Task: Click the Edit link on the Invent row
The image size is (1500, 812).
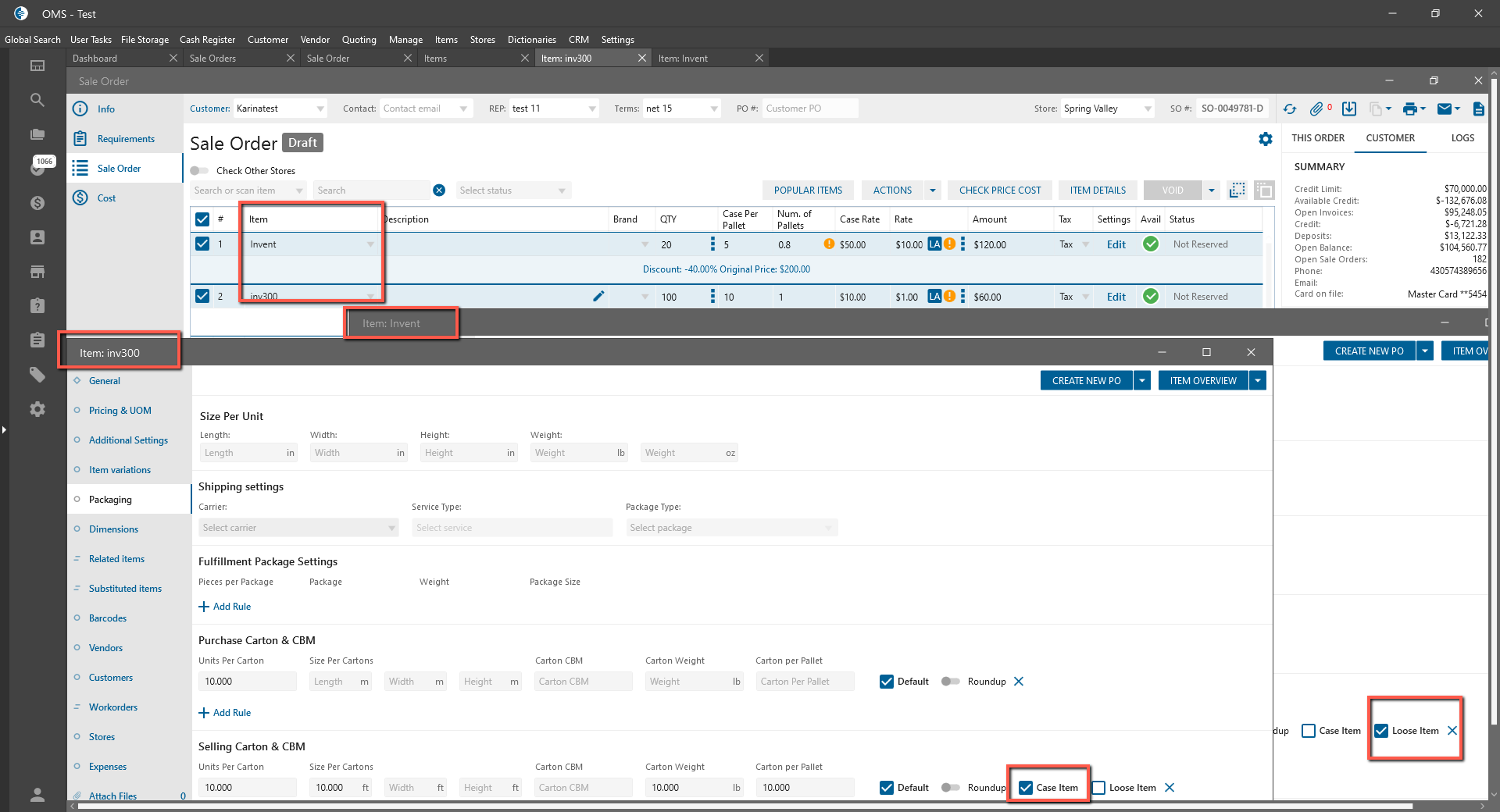Action: (x=1116, y=244)
